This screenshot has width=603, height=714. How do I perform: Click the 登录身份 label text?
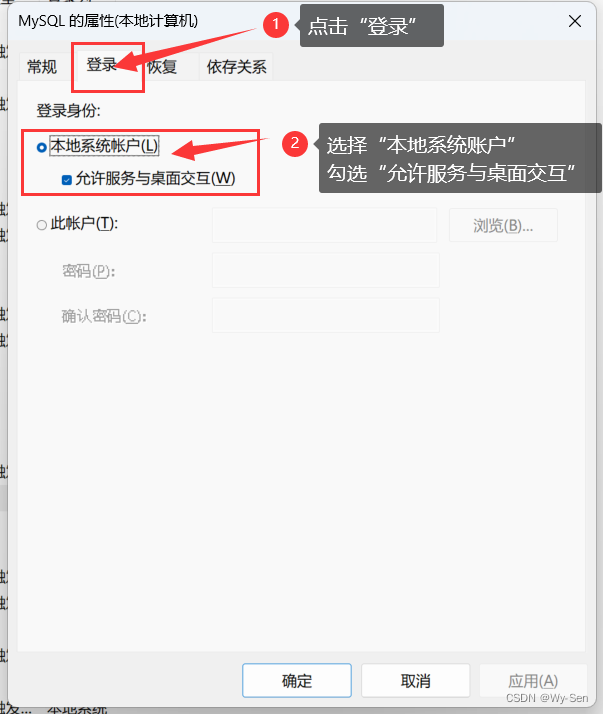tap(68, 111)
